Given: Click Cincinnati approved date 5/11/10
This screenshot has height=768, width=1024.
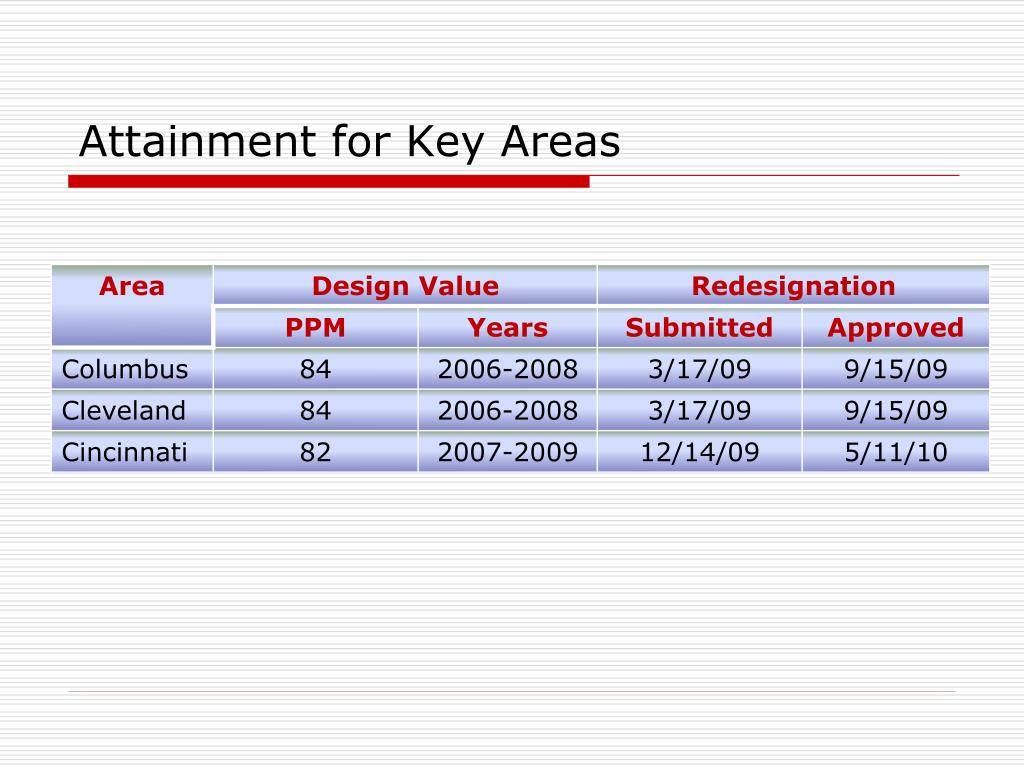Looking at the screenshot, I should [x=895, y=451].
